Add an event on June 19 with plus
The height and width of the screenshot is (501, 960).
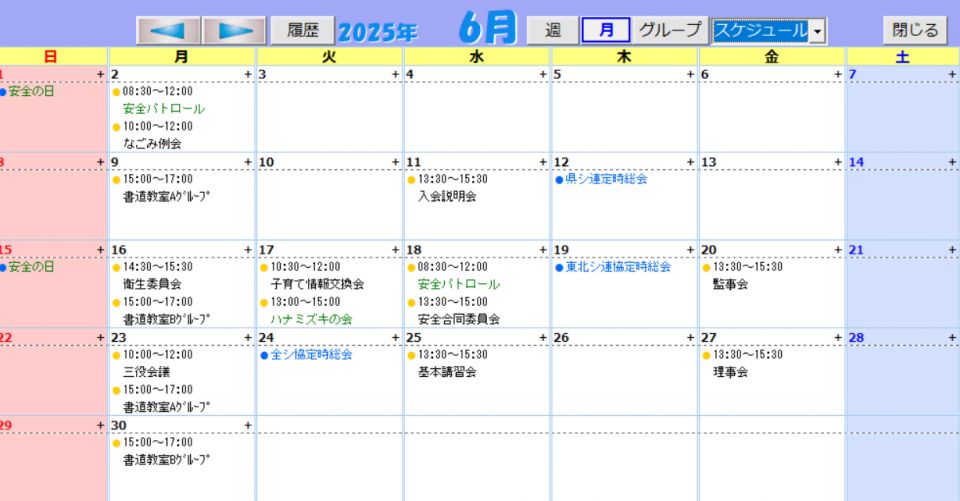pos(691,250)
